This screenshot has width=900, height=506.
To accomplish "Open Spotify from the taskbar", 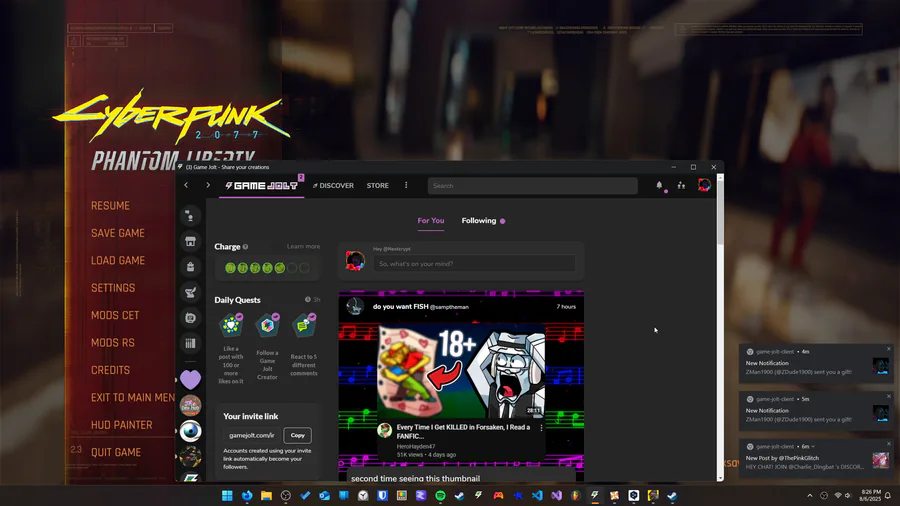I will coord(440,495).
